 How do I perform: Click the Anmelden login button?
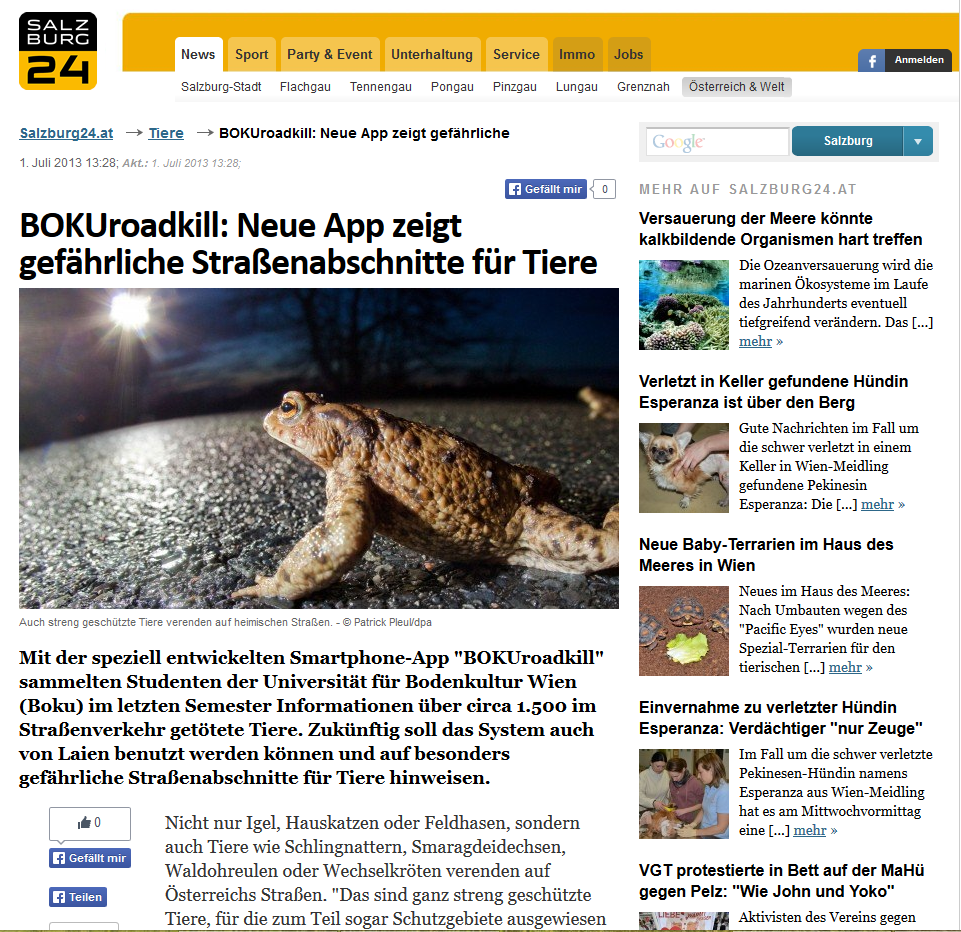[x=919, y=60]
